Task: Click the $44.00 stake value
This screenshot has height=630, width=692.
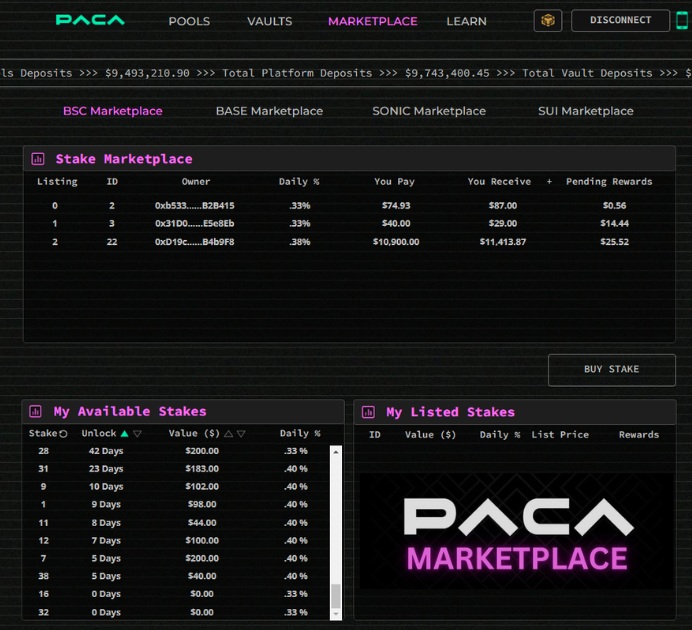Action: (x=202, y=523)
